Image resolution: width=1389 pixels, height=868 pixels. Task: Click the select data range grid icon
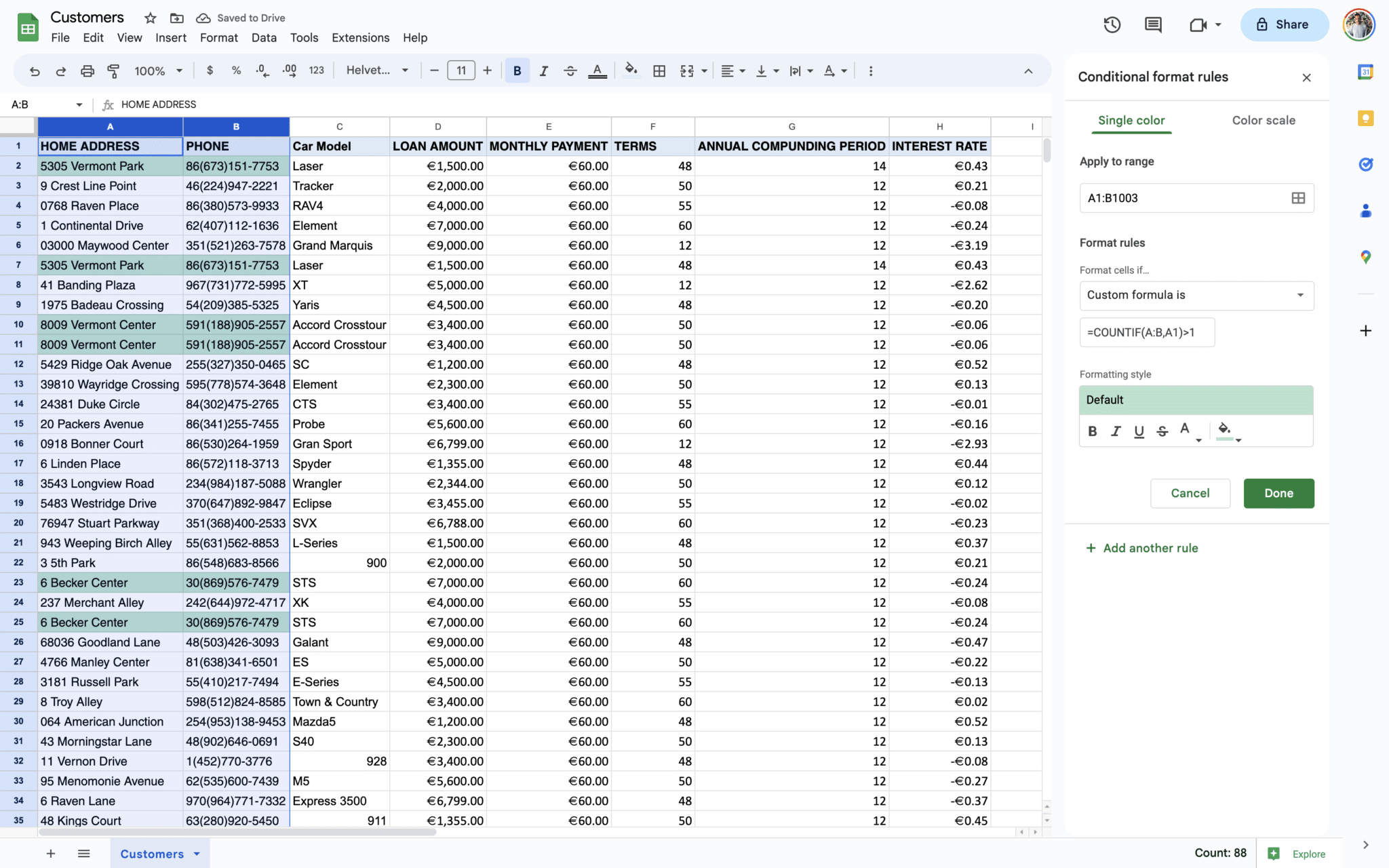click(1297, 198)
